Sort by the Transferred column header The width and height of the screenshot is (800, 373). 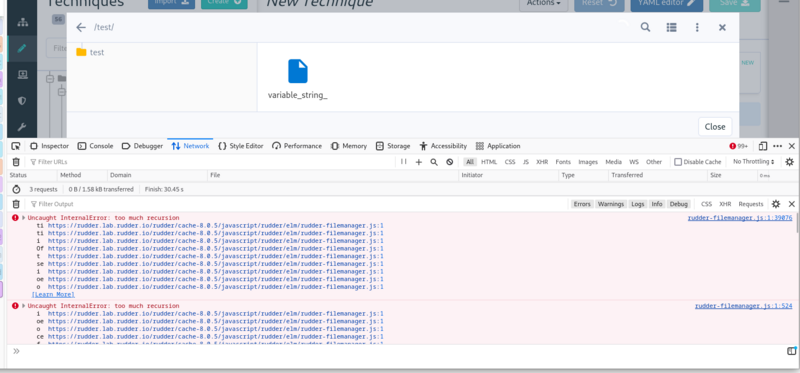click(658, 175)
